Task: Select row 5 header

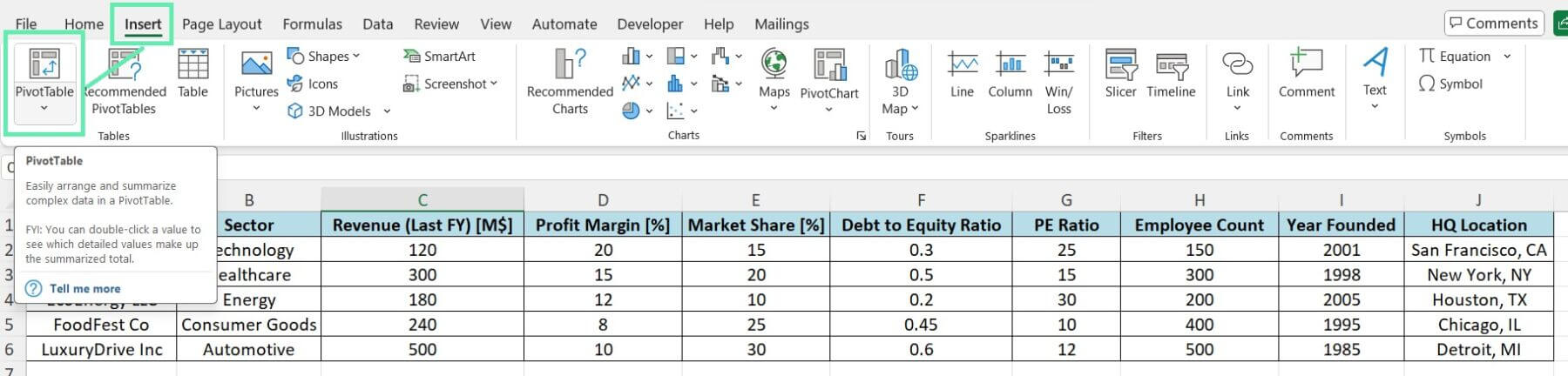Action: [x=10, y=324]
